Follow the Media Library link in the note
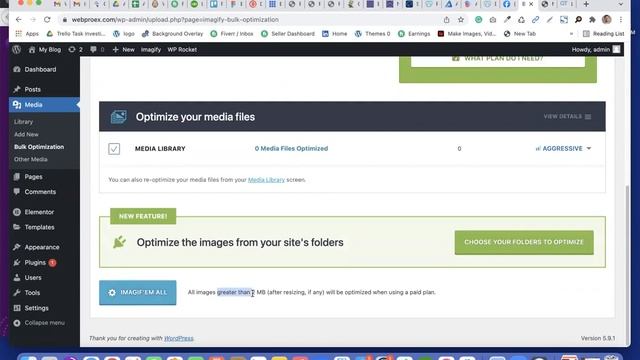640x360 pixels. 266,180
